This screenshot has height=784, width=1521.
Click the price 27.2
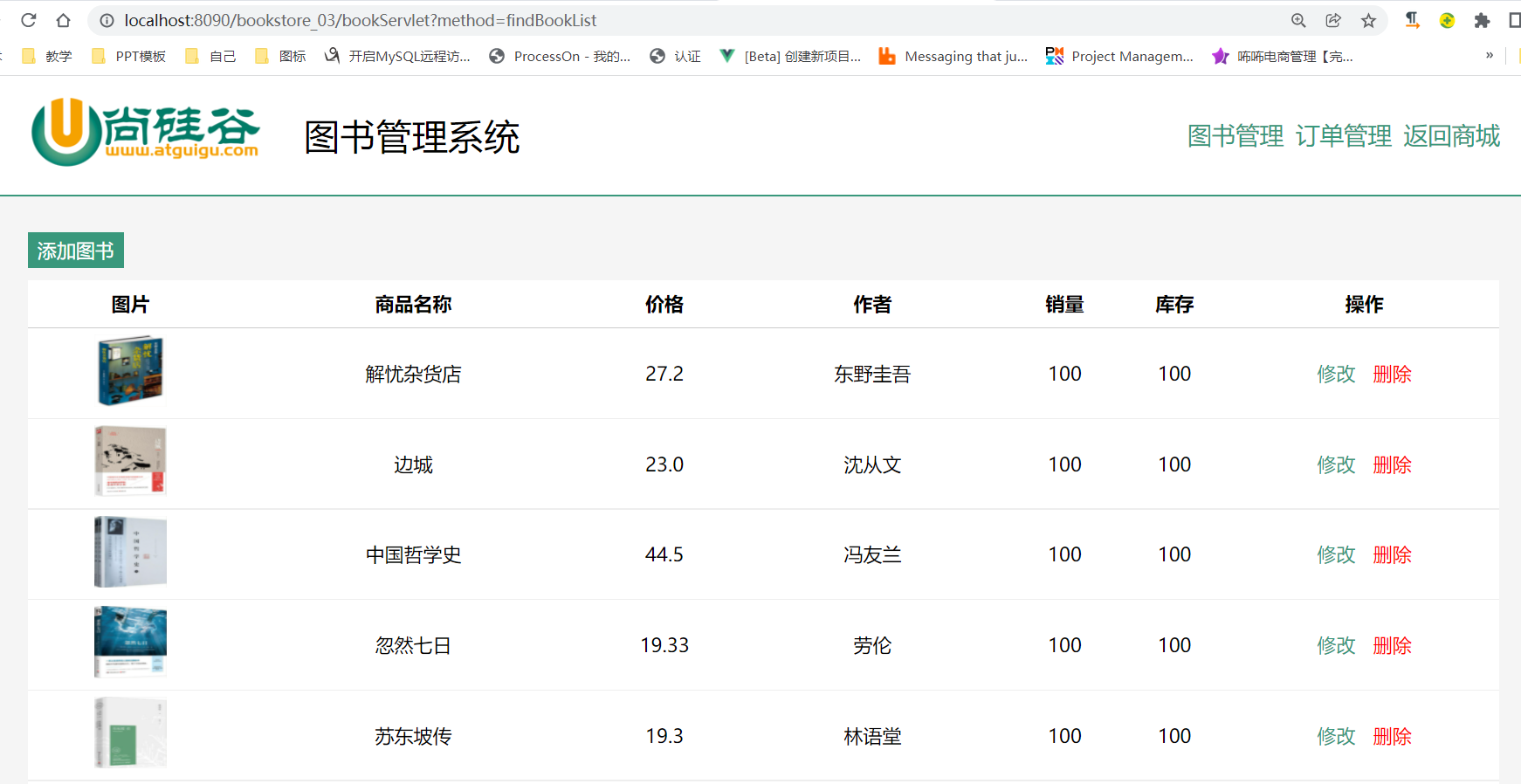coord(664,374)
